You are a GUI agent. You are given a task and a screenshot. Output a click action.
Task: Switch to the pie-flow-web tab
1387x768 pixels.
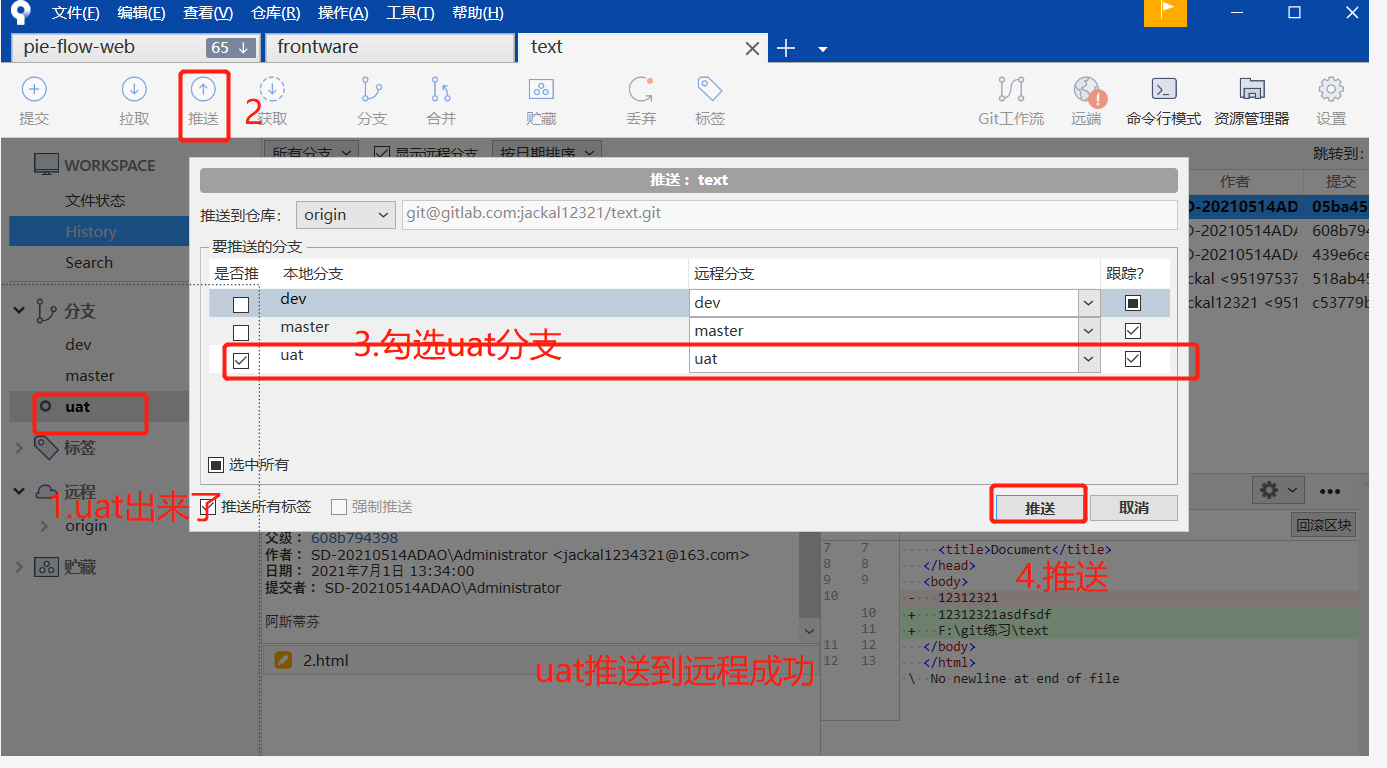[135, 47]
